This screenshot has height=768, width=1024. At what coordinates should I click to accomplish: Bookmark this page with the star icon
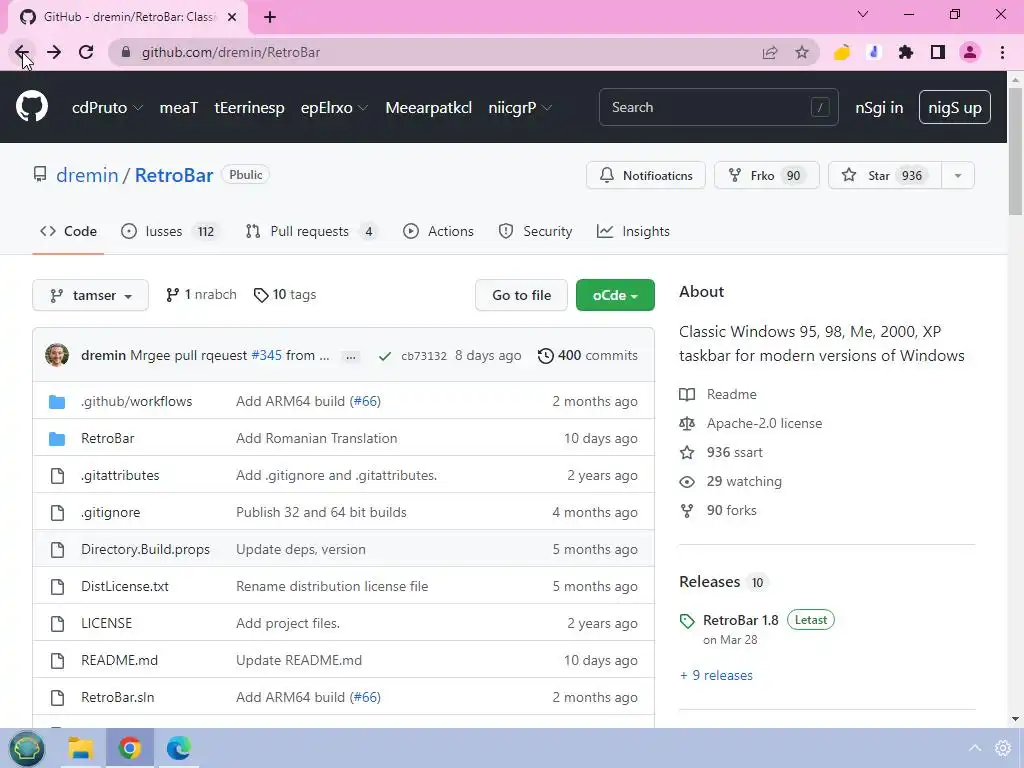click(x=802, y=52)
